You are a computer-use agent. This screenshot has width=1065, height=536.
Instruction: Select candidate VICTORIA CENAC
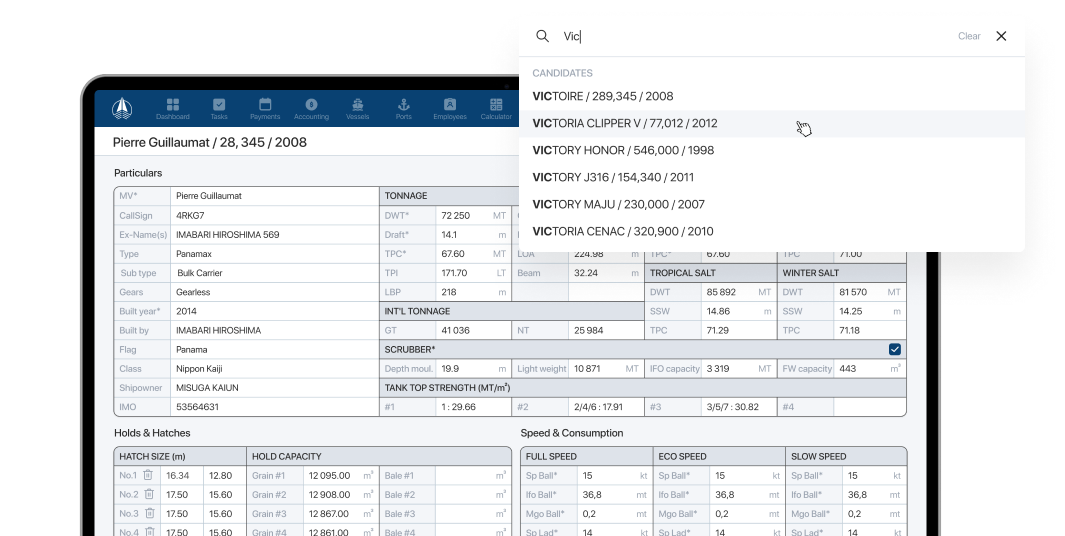click(772, 232)
